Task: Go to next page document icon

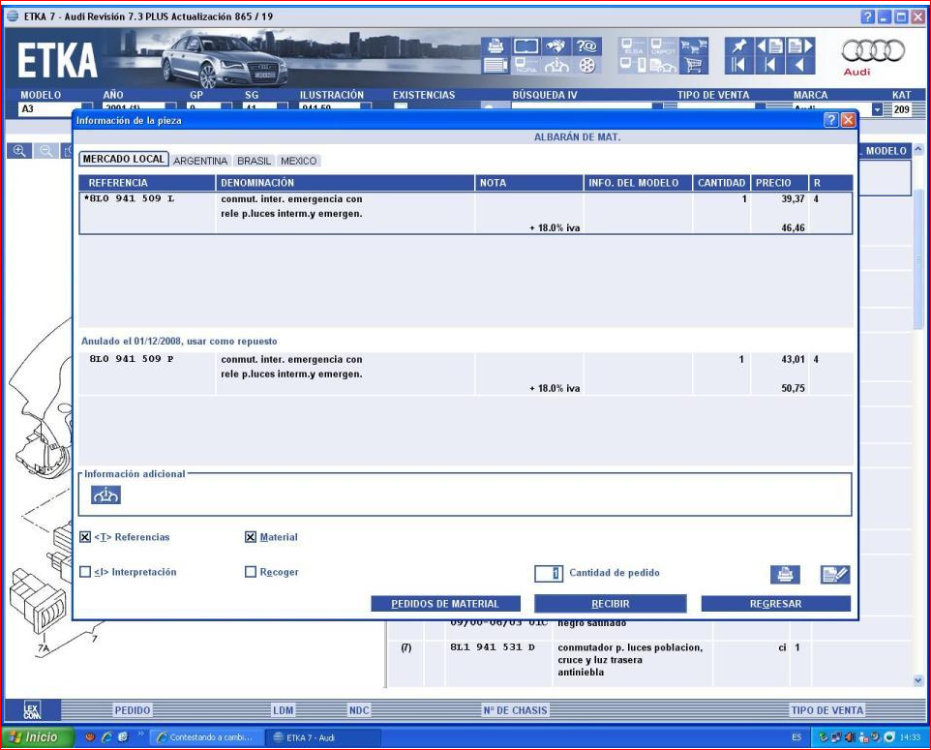Action: pyautogui.click(x=800, y=46)
